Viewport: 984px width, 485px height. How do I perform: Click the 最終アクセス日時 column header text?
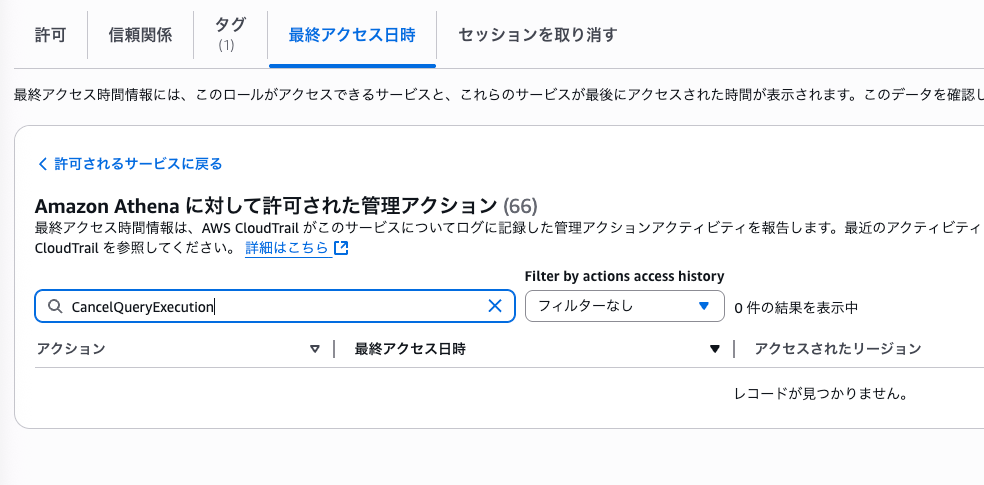(x=410, y=349)
